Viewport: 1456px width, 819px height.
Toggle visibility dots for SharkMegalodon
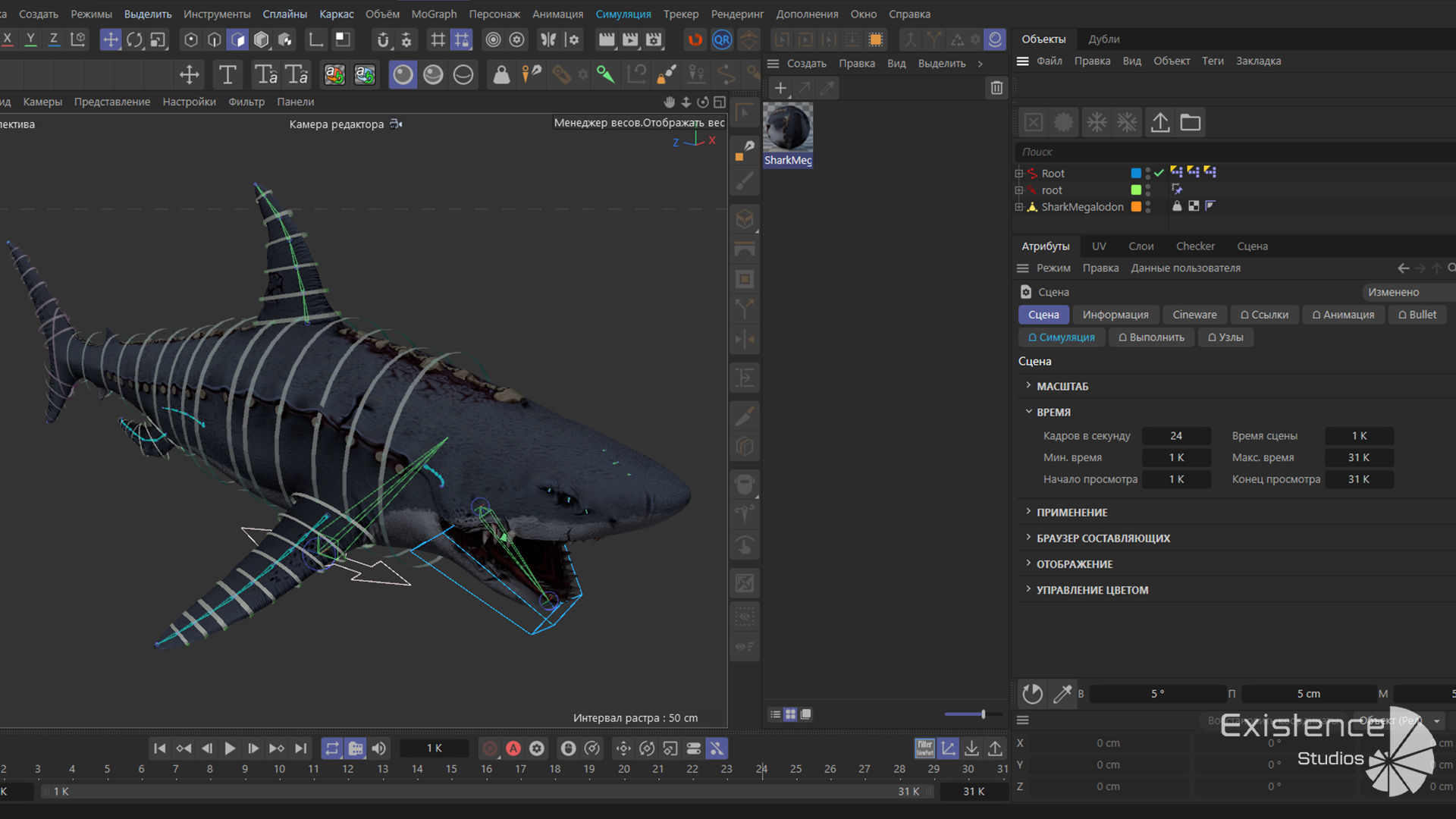(x=1148, y=206)
